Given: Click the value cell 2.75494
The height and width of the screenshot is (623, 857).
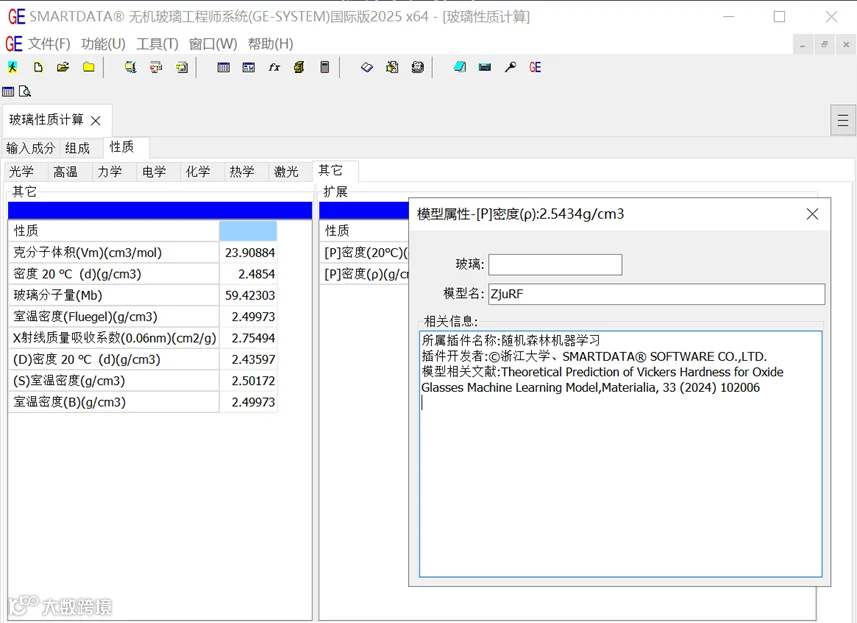Looking at the screenshot, I should coord(248,338).
